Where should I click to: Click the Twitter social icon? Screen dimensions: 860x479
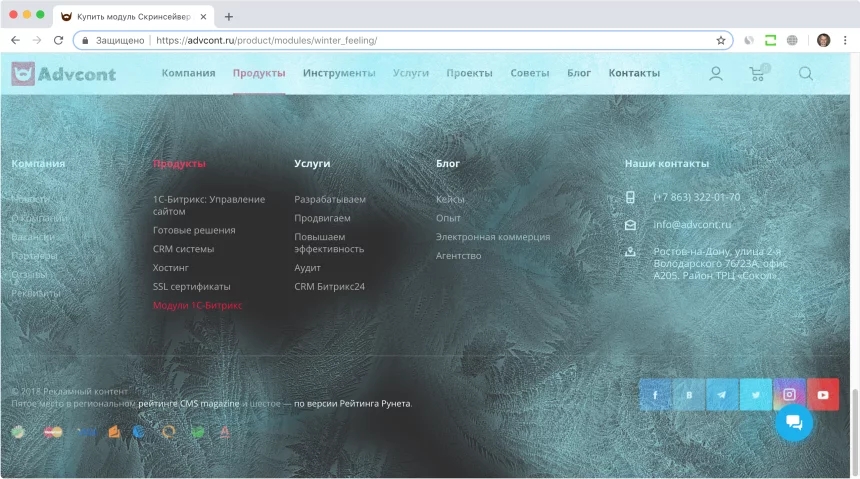pyautogui.click(x=756, y=395)
